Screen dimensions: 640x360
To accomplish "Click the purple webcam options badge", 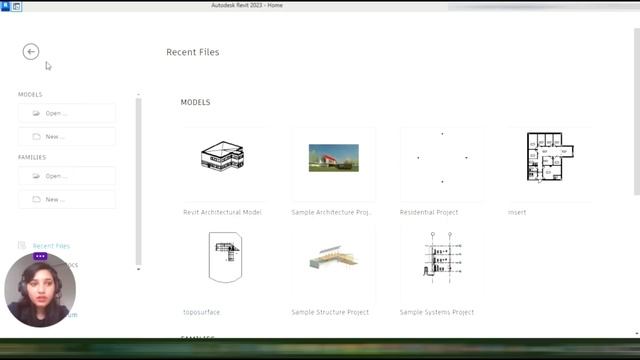I will 40,256.
